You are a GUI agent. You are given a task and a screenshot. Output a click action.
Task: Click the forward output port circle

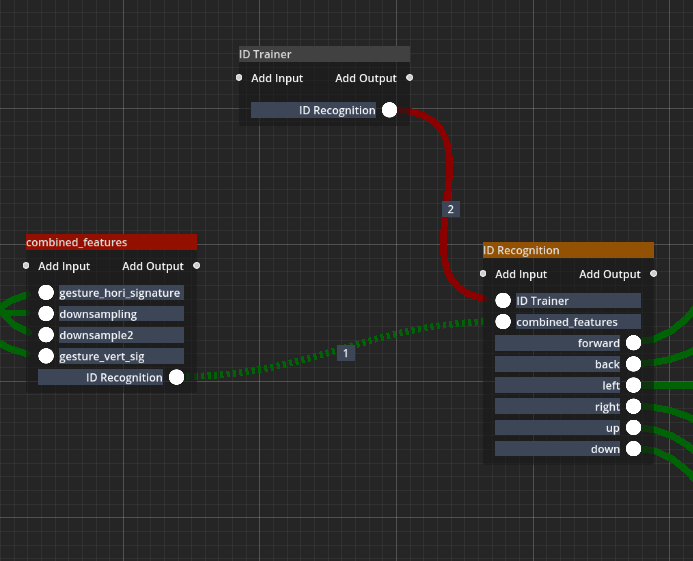pyautogui.click(x=633, y=343)
